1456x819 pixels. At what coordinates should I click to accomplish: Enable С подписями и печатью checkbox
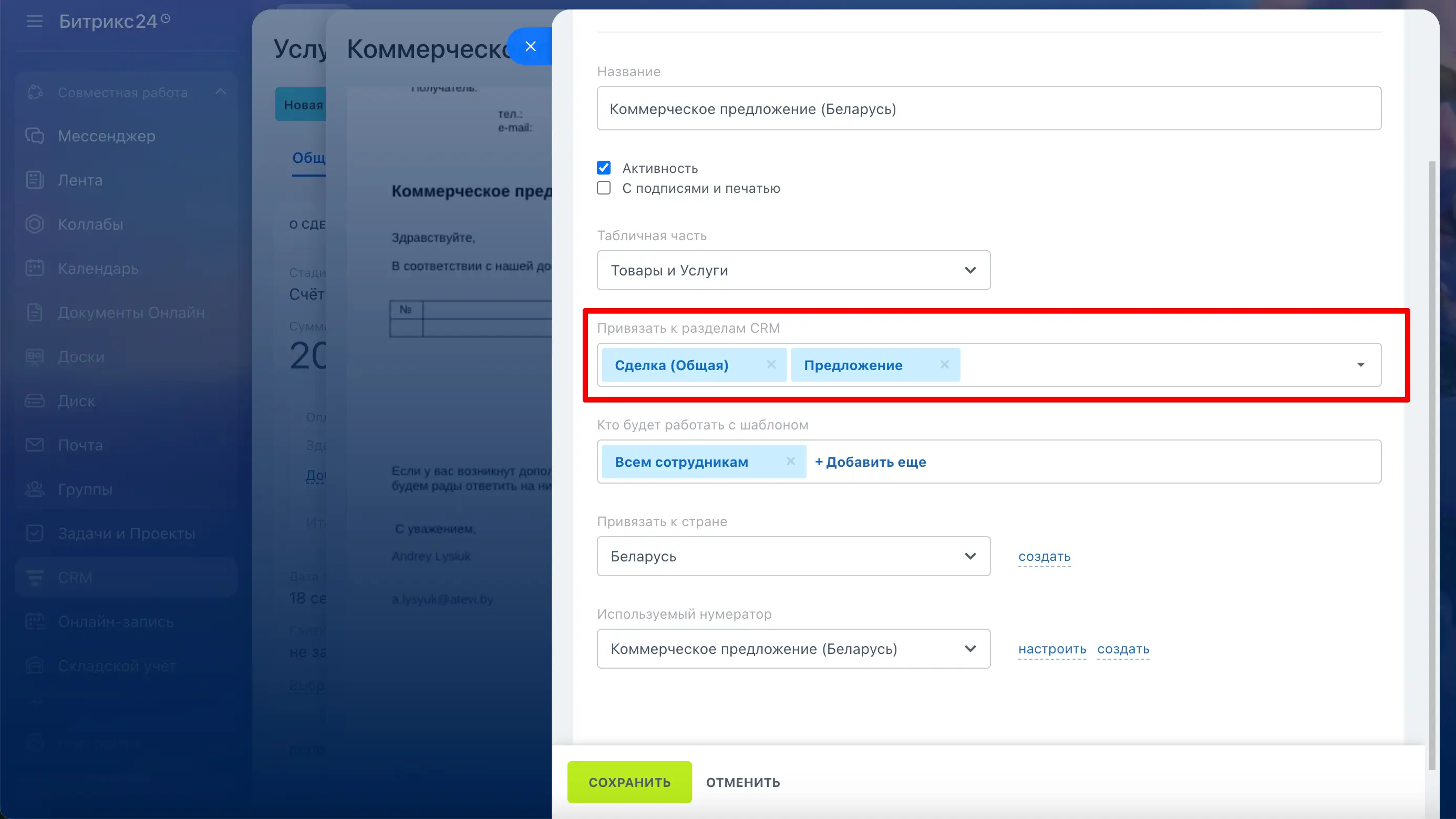604,188
